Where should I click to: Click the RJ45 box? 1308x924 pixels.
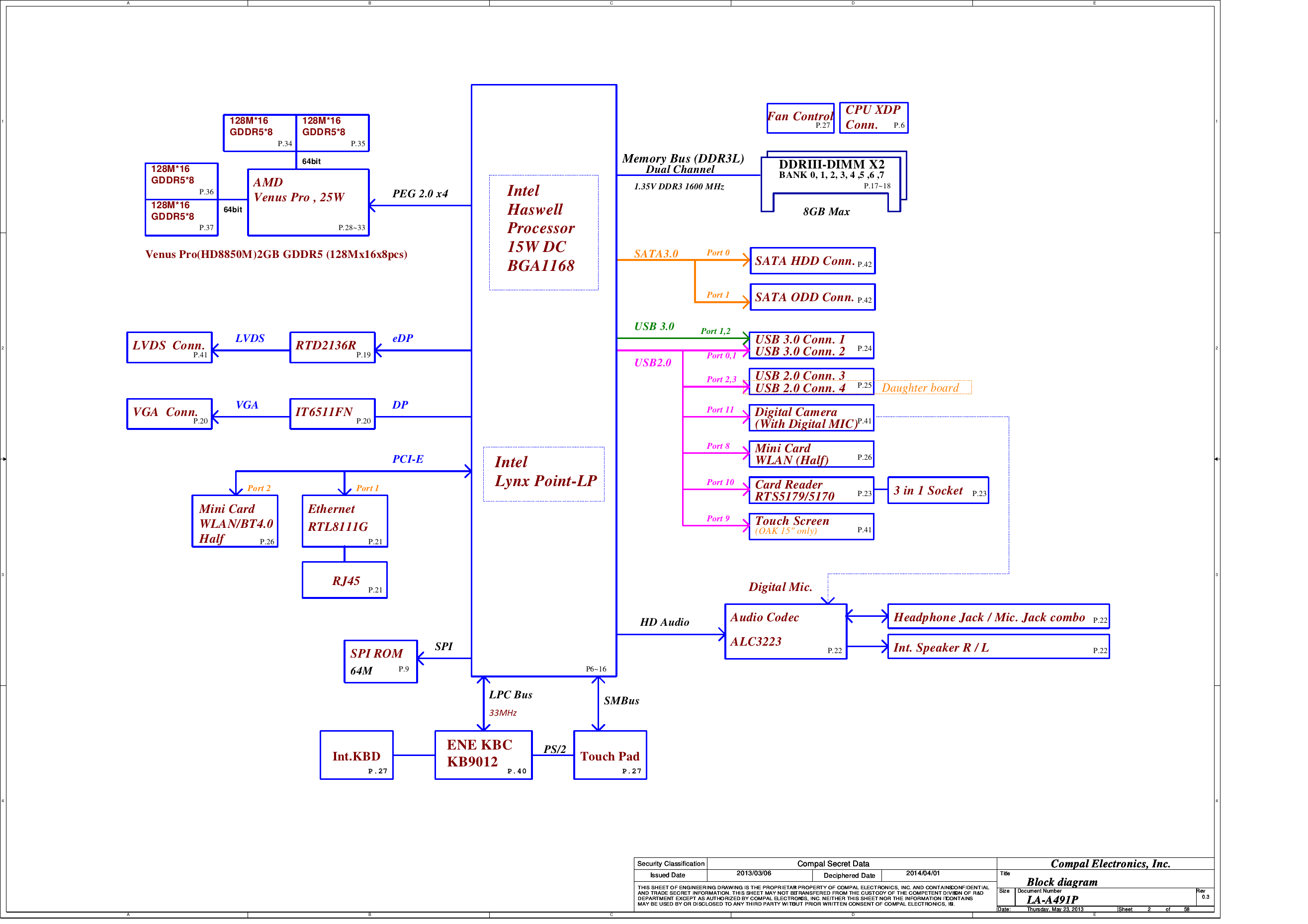click(x=345, y=580)
